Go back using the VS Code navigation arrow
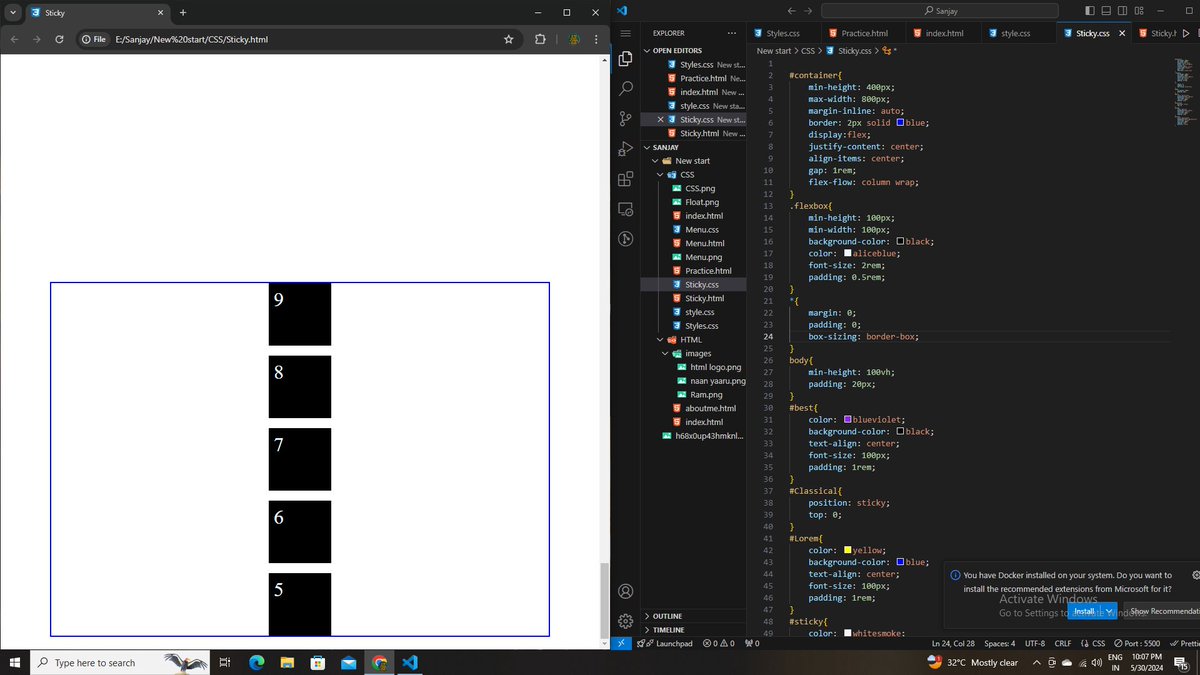Viewport: 1200px width, 675px height. (793, 10)
